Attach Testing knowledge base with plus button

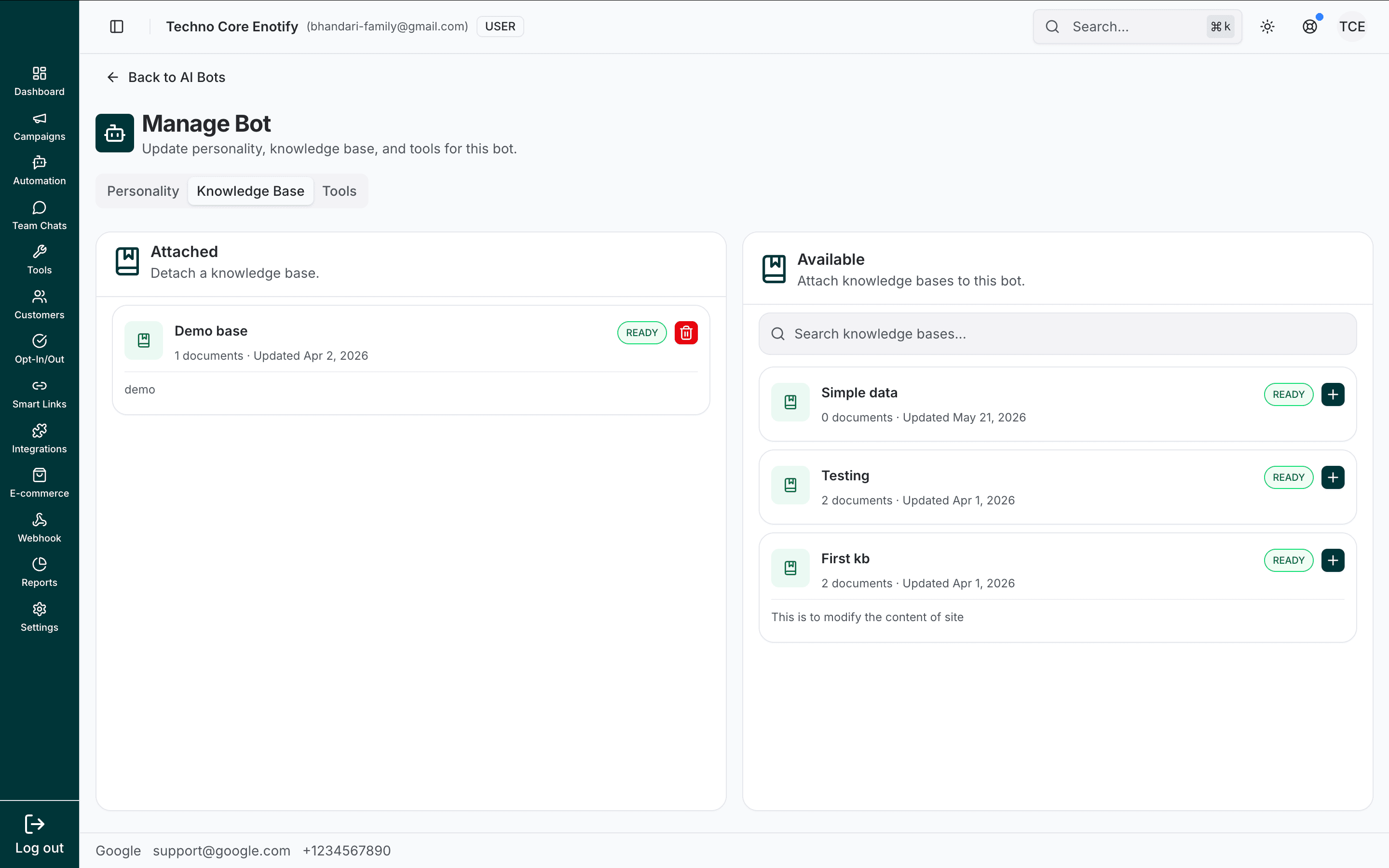[x=1333, y=477]
